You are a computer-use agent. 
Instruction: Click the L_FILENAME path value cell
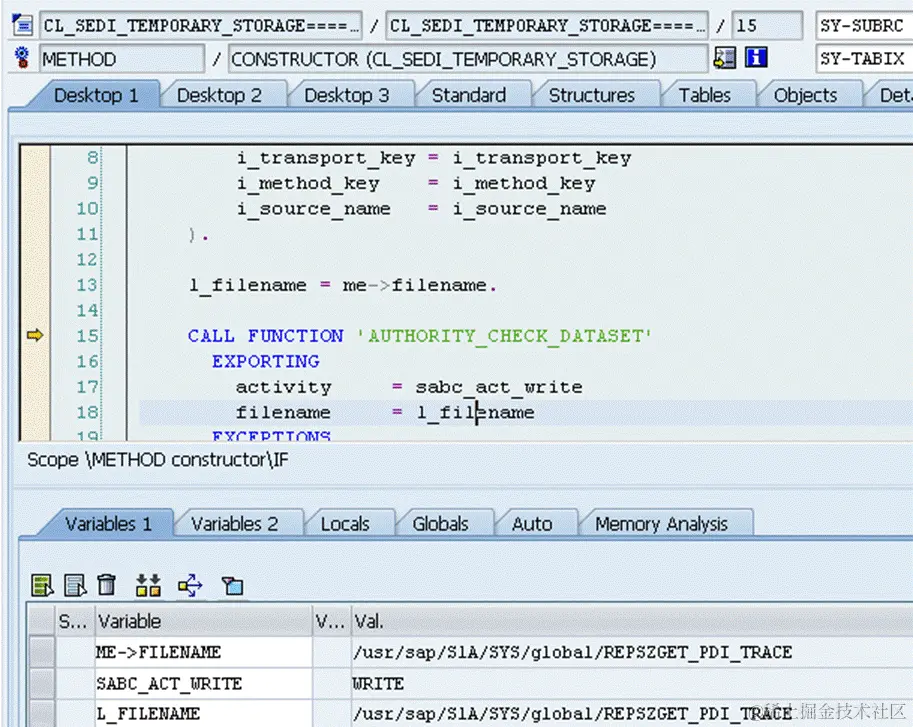click(x=632, y=714)
